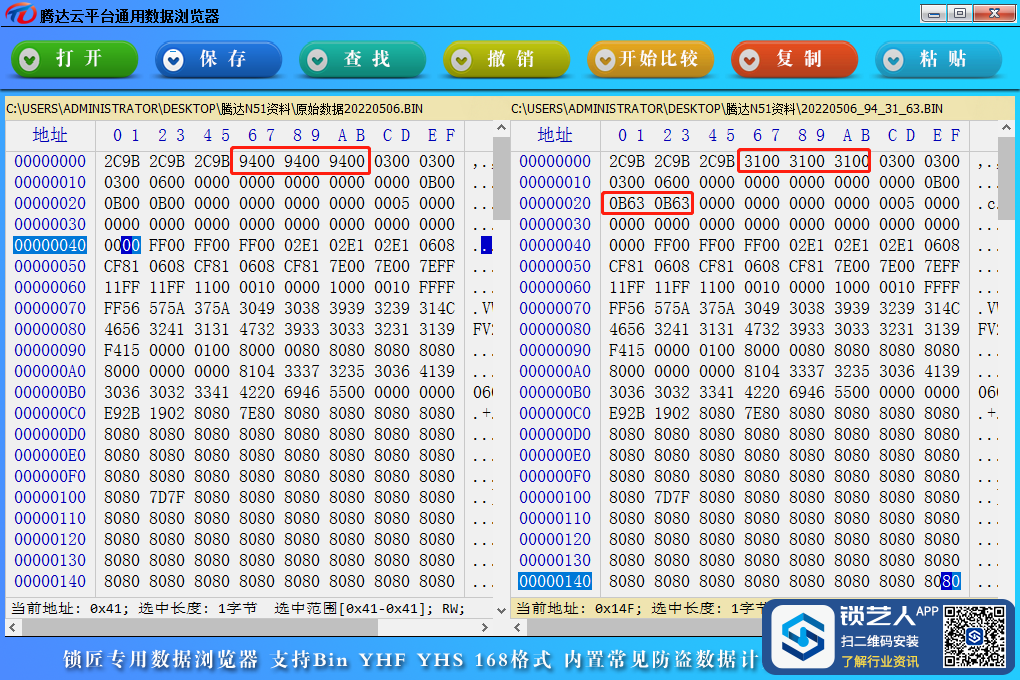Click left arrow of right panel horizontal scrollbar
The width and height of the screenshot is (1020, 680).
click(517, 627)
